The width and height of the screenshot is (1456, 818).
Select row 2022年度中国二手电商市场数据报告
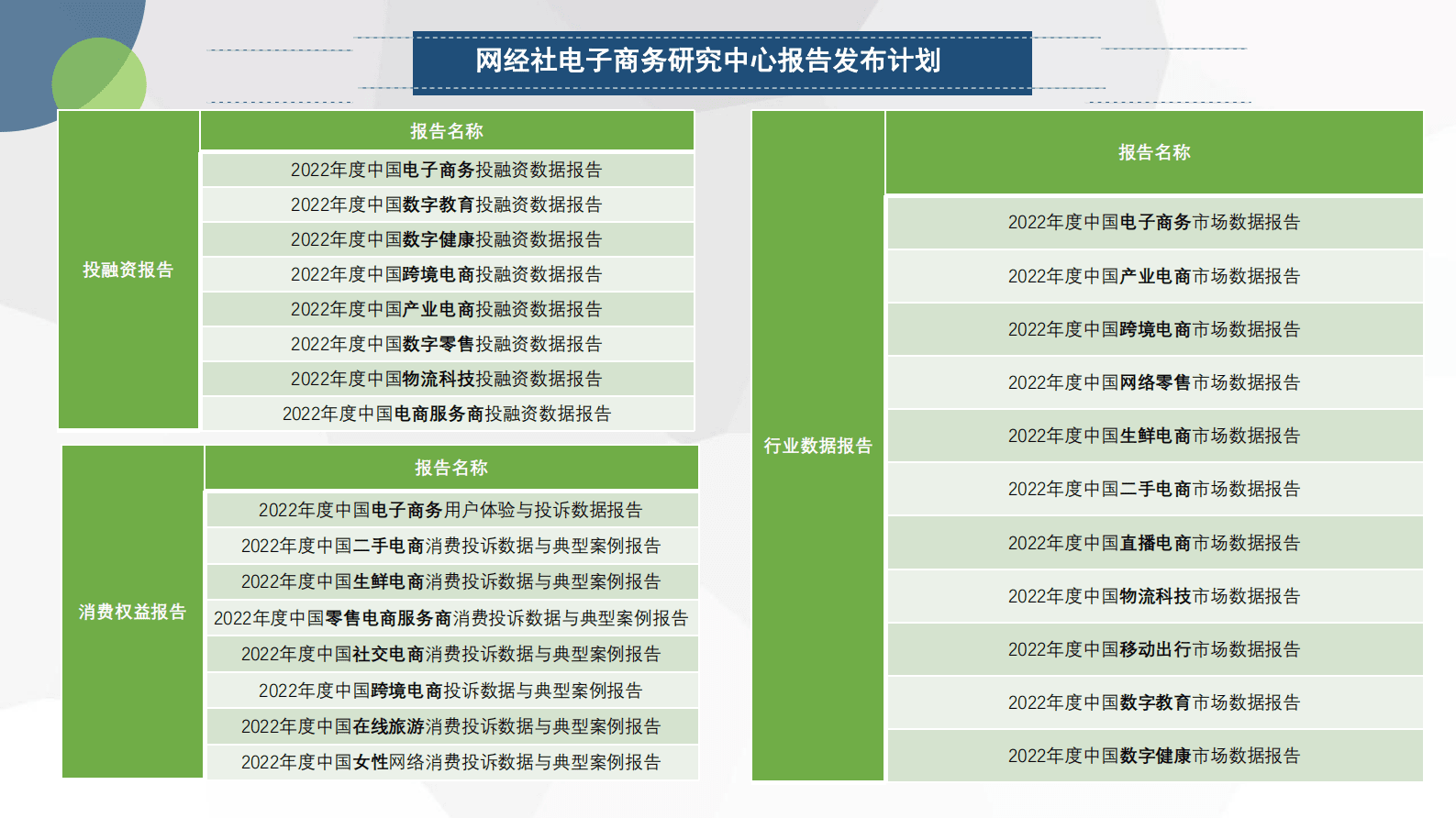tap(1154, 489)
